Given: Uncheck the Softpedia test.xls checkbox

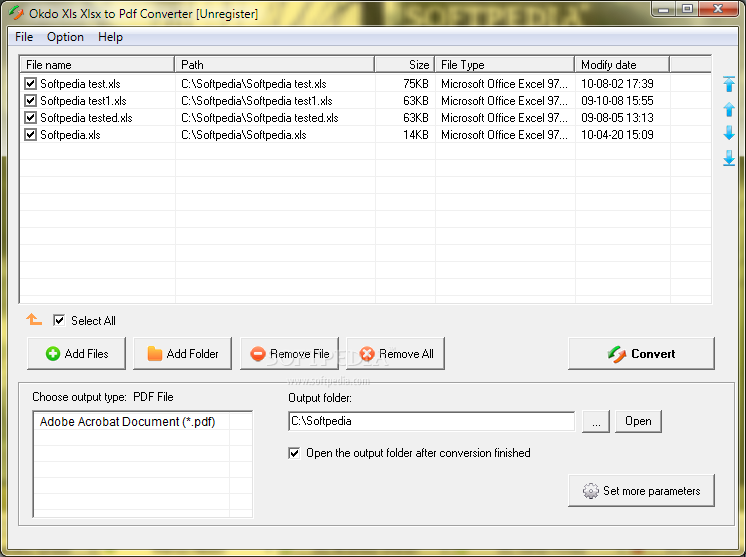Looking at the screenshot, I should pyautogui.click(x=30, y=84).
